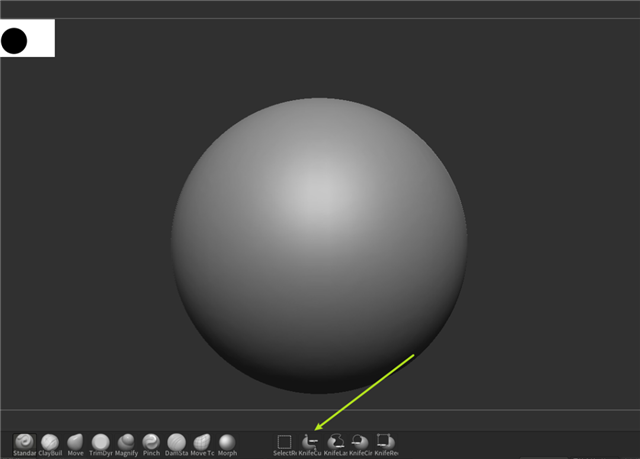
Task: Click the sphere model in the viewport
Action: [x=319, y=246]
